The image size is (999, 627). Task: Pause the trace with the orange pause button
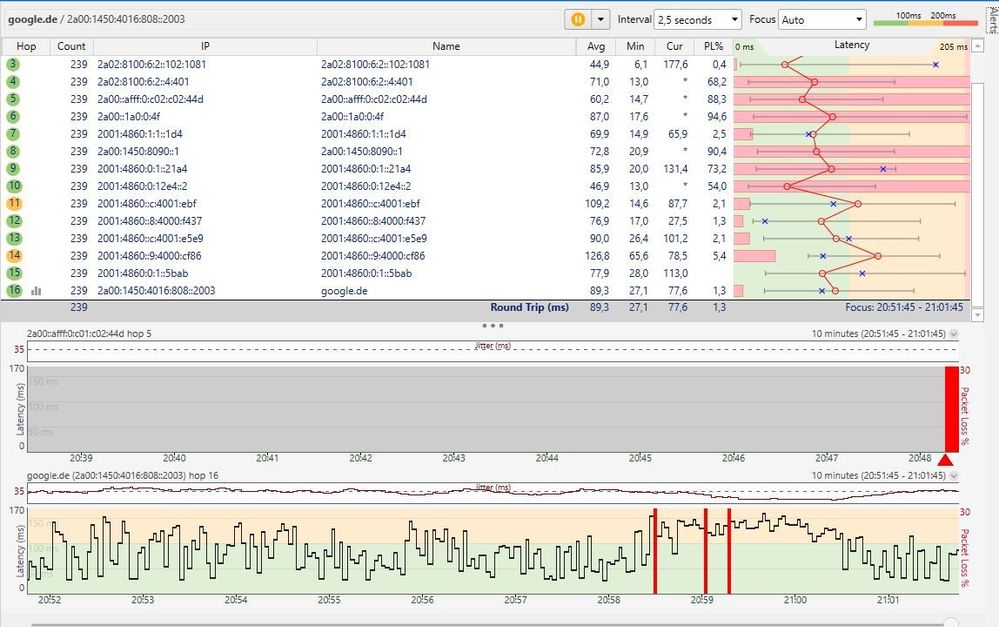pyautogui.click(x=577, y=19)
